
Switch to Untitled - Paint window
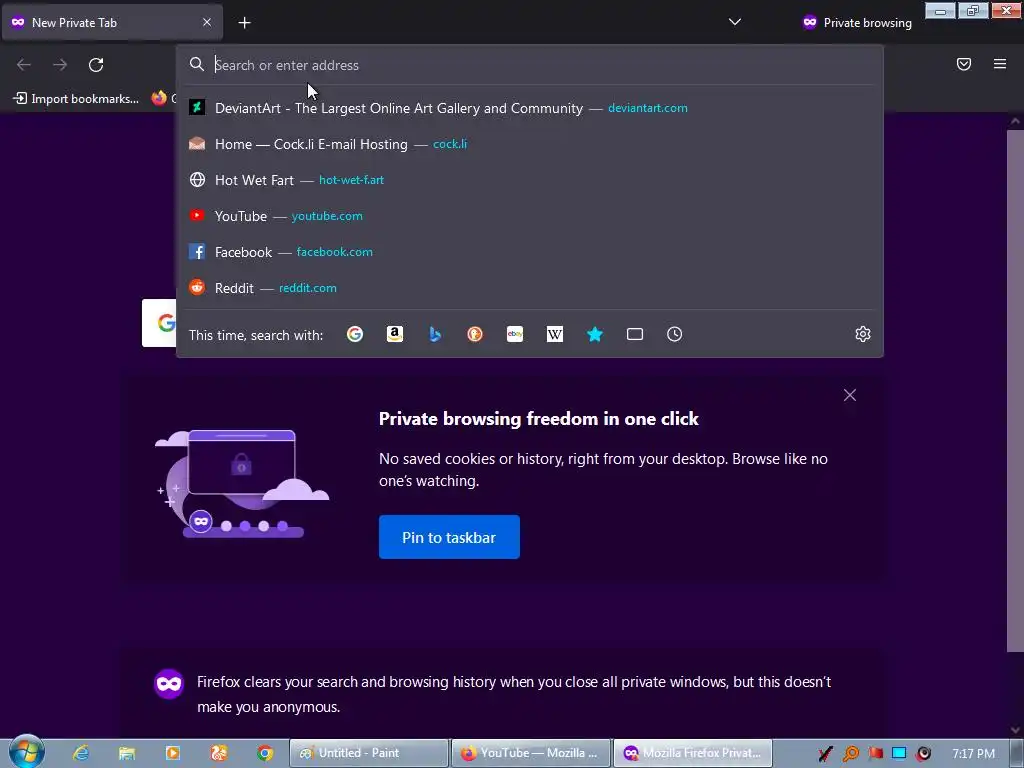tap(369, 753)
